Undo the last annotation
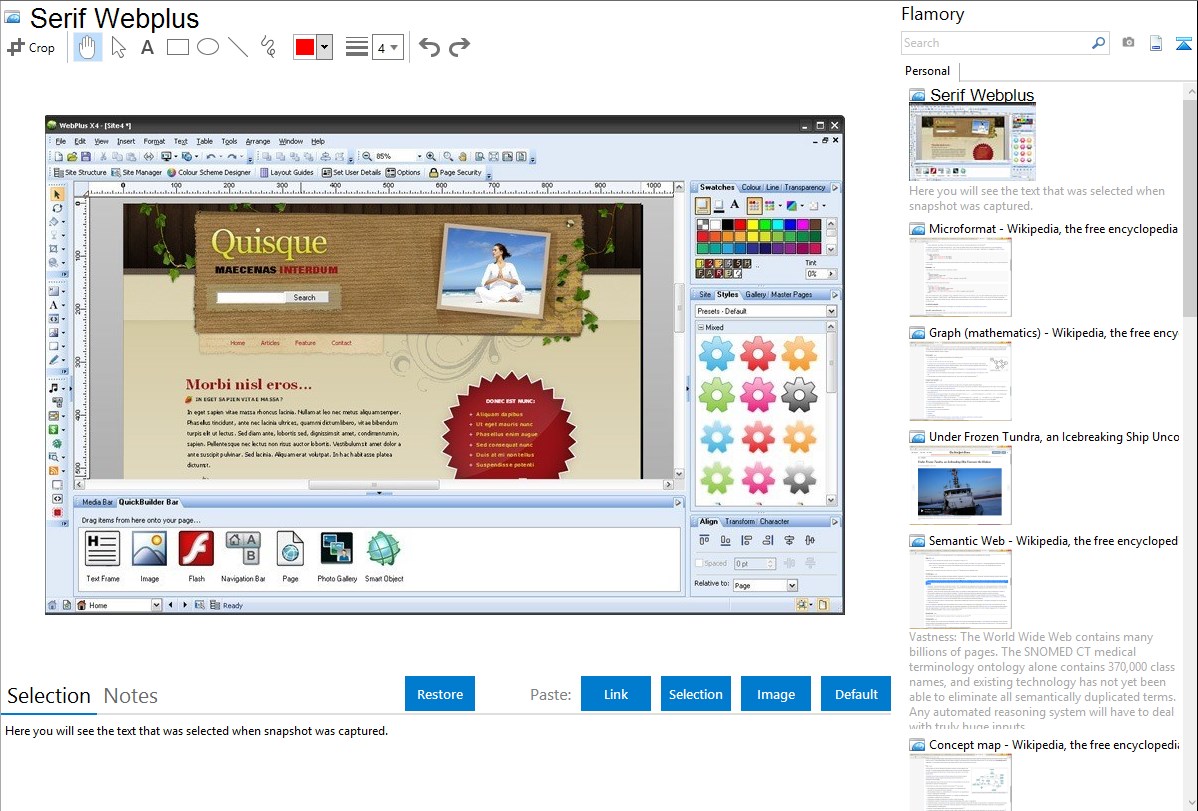 (x=429, y=47)
